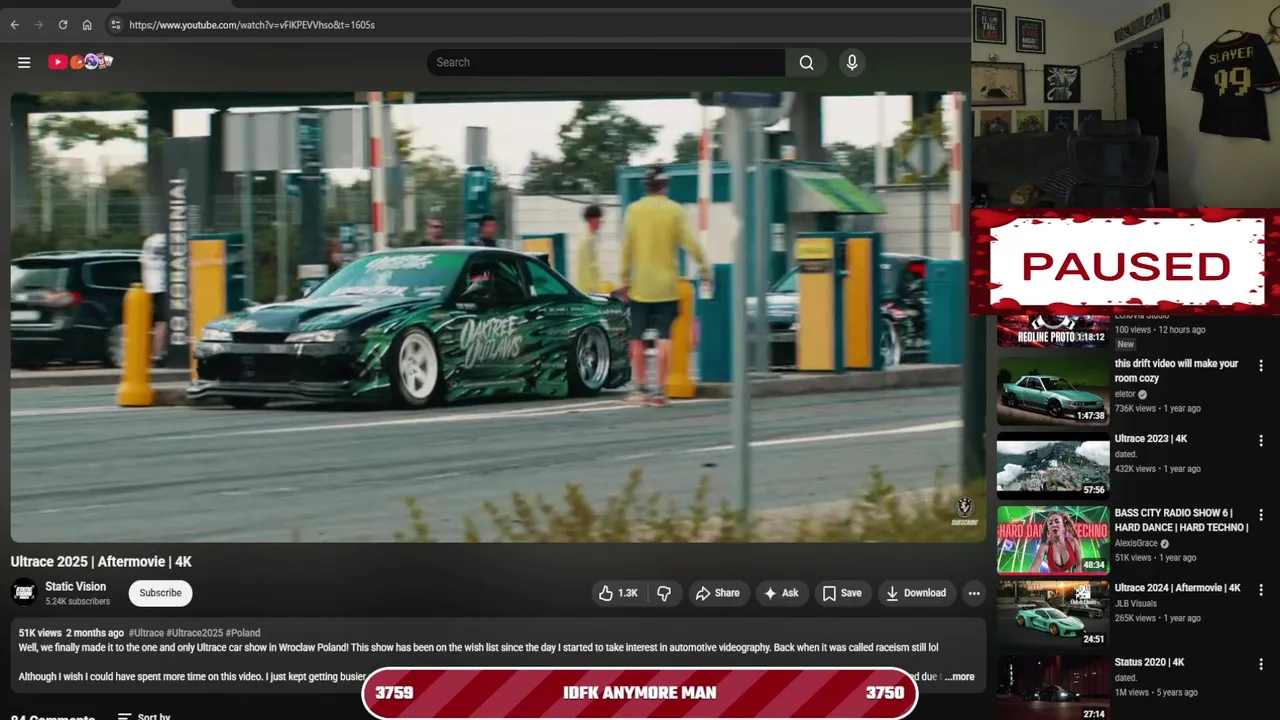Dislike the video with thumbs-down
This screenshot has width=1280, height=720.
(664, 593)
